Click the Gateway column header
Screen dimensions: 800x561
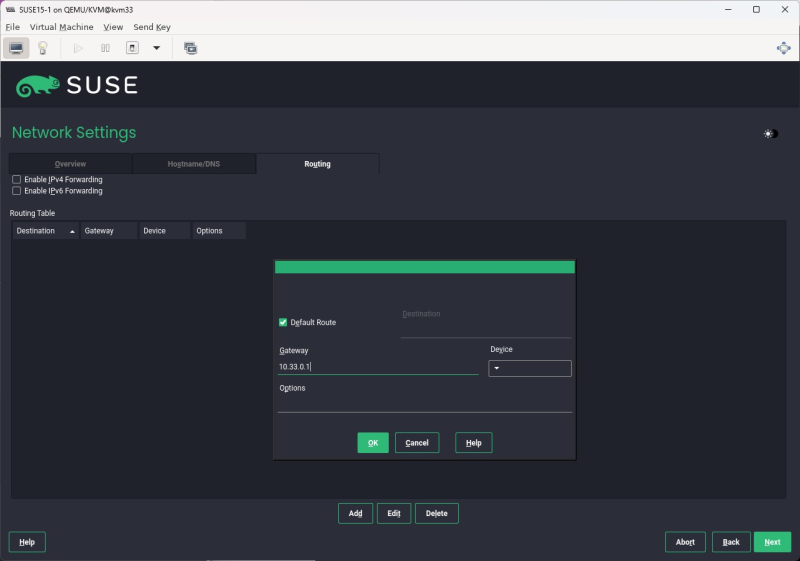pyautogui.click(x=109, y=231)
